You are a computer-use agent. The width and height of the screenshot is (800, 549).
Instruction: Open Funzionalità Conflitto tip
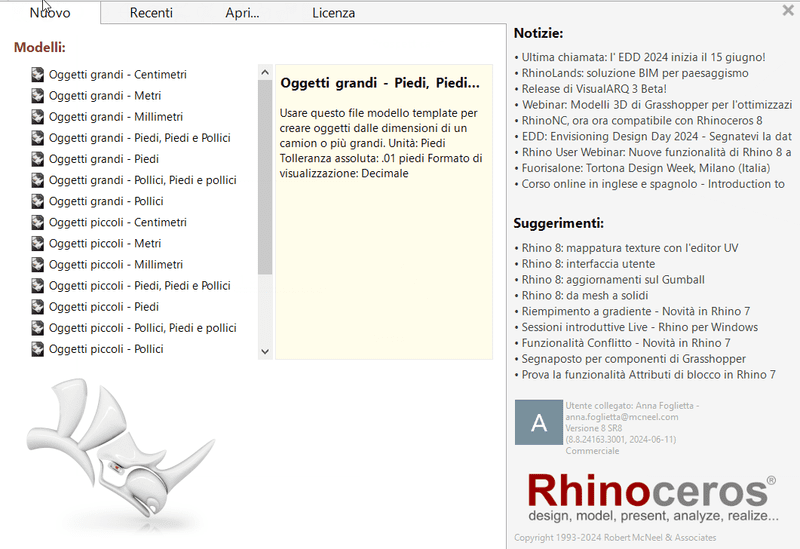pos(626,343)
